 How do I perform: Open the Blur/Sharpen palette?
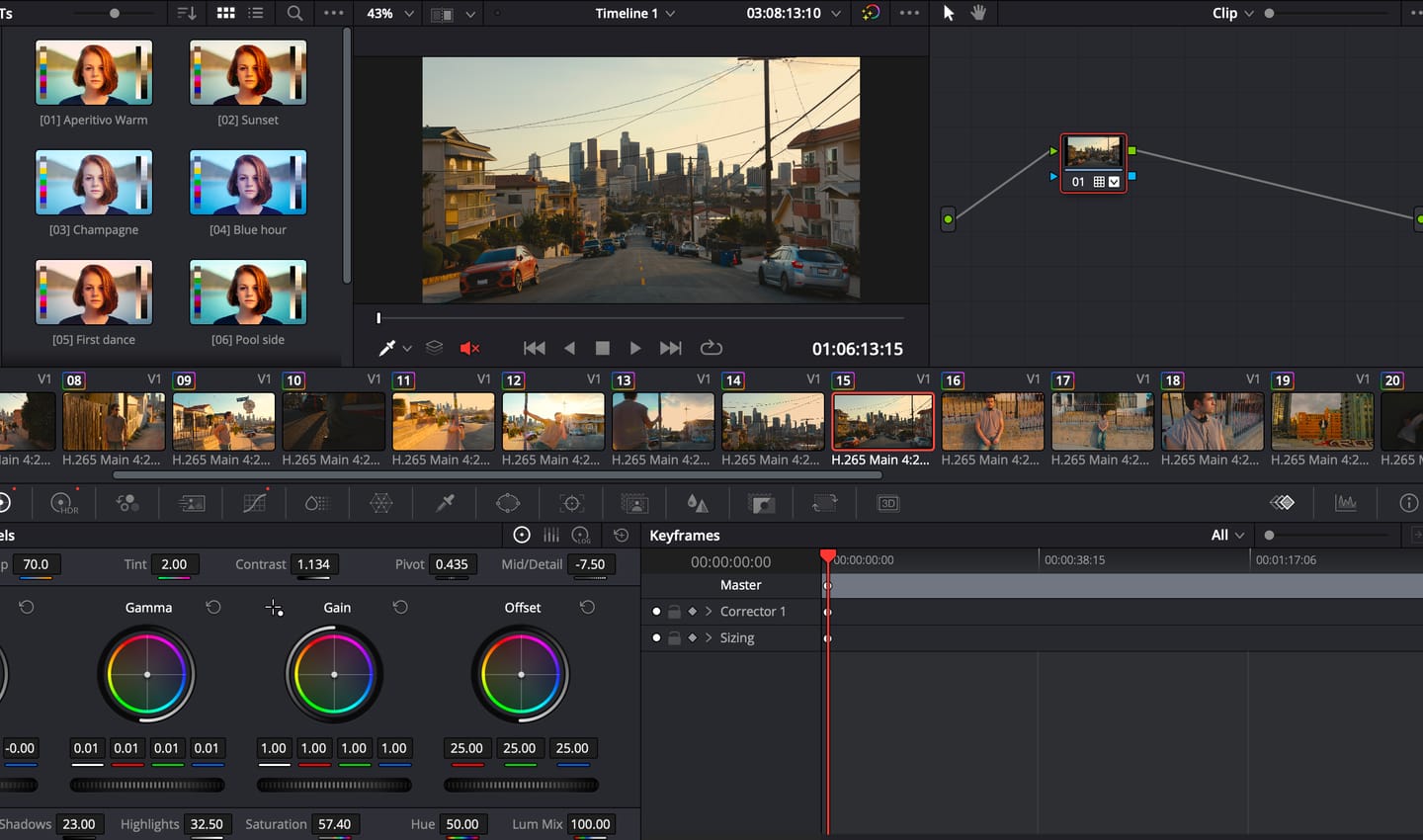point(698,504)
